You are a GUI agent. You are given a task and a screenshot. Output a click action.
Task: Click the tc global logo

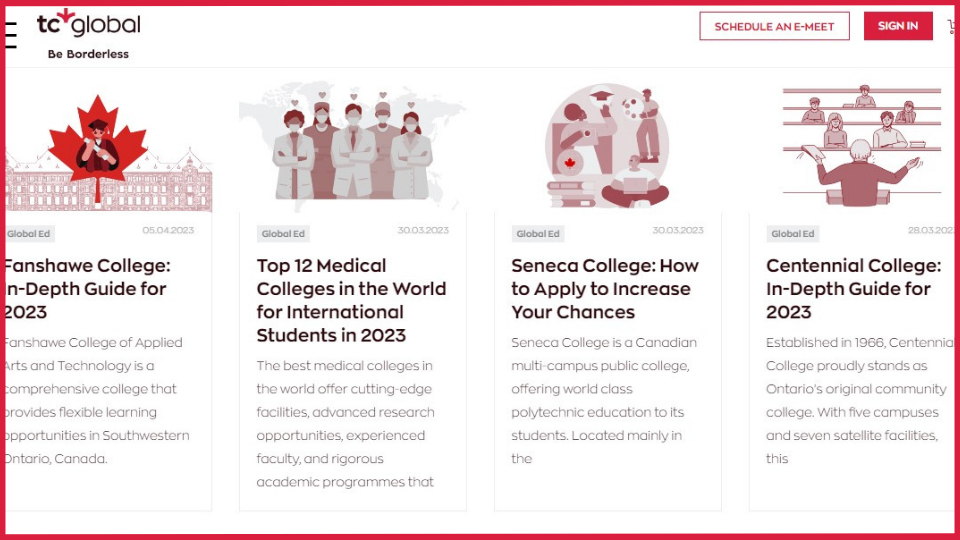click(x=88, y=23)
